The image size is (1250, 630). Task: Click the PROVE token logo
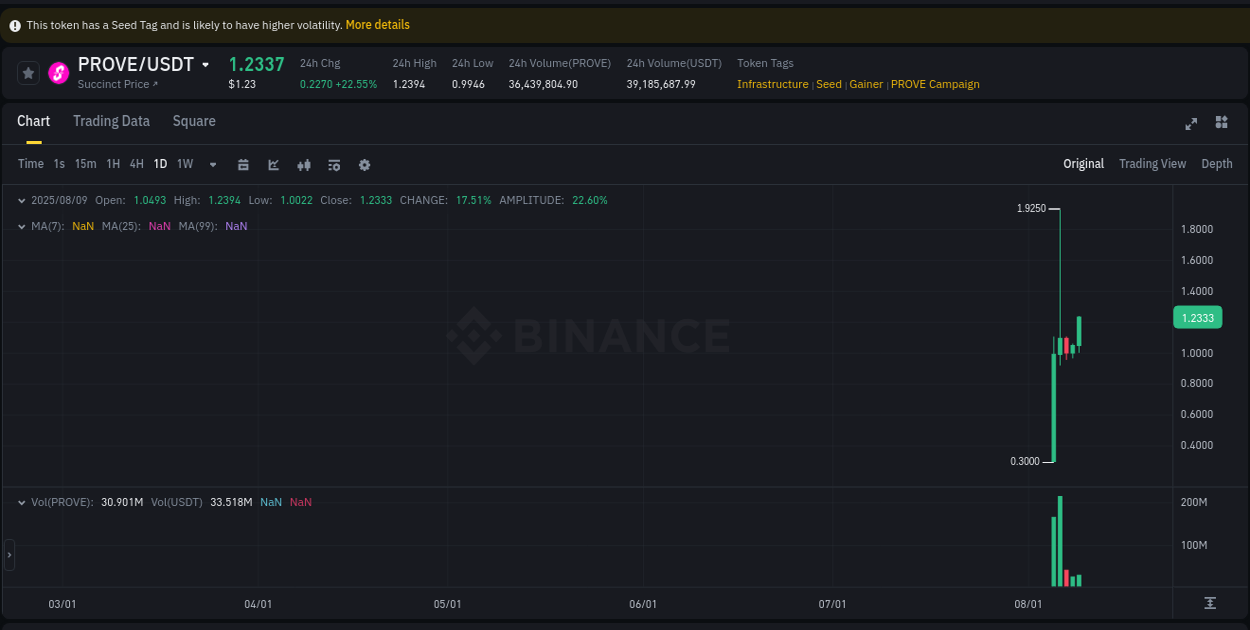[57, 72]
